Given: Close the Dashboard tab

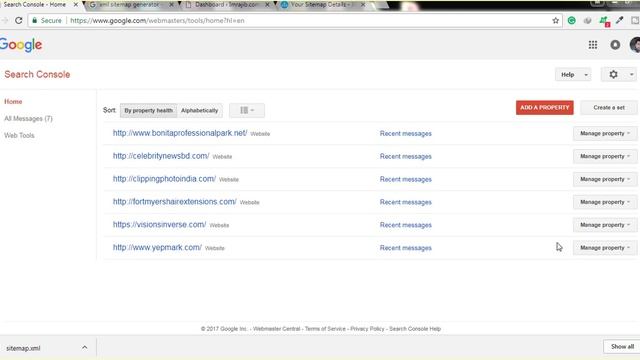Looking at the screenshot, I should [267, 4].
